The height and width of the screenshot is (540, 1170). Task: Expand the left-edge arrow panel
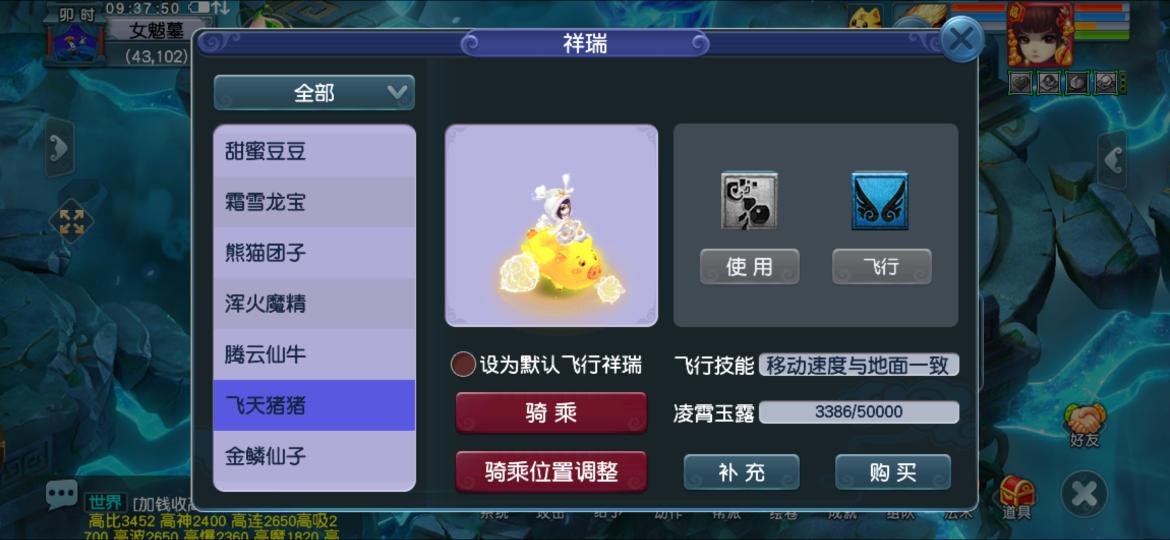coord(60,148)
